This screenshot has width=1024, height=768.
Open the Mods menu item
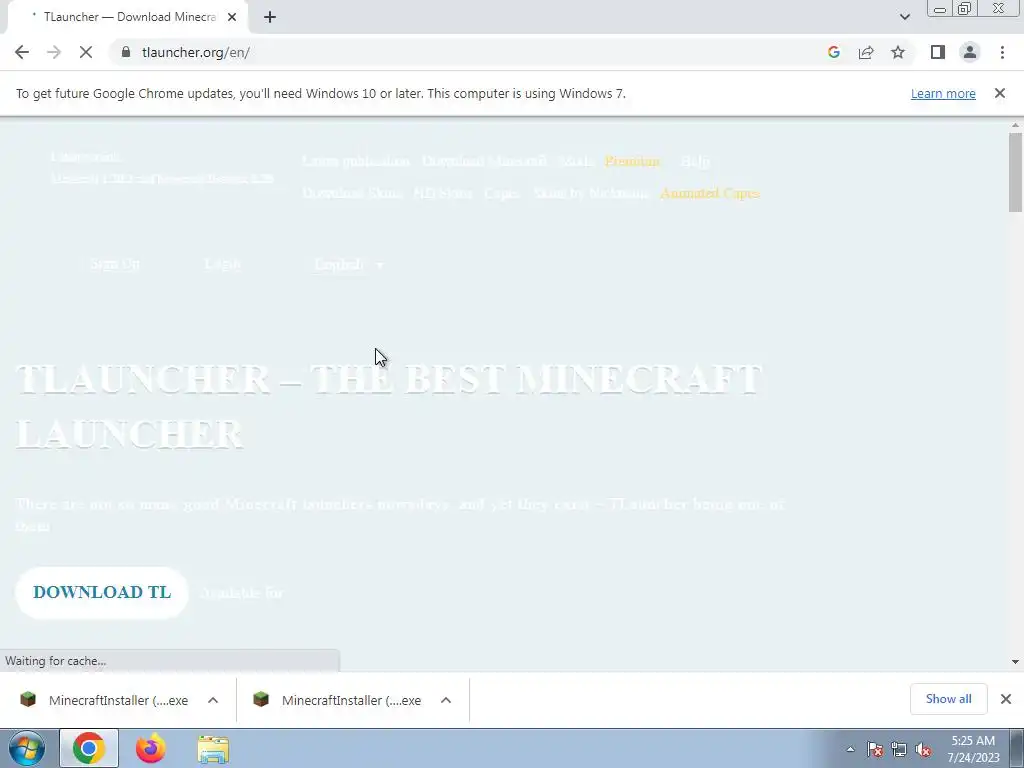click(576, 161)
